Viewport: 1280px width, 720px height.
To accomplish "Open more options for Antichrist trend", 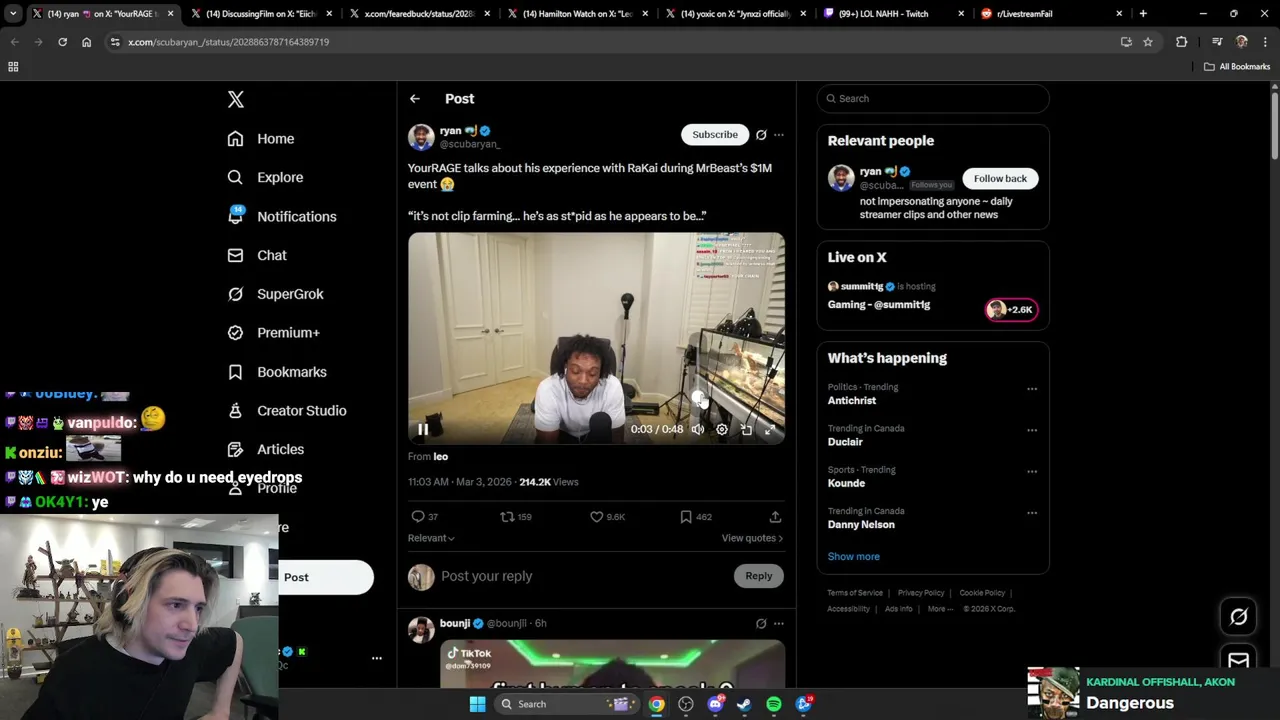I will [1032, 389].
